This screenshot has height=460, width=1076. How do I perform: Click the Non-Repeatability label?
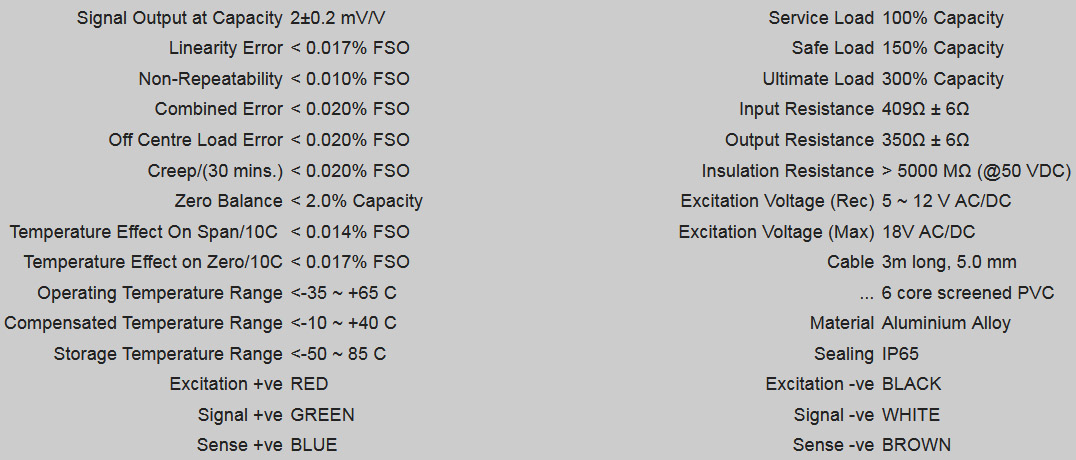point(210,79)
